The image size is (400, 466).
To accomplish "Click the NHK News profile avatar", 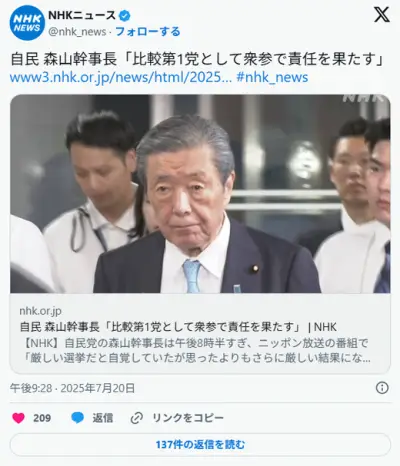I will [27, 23].
